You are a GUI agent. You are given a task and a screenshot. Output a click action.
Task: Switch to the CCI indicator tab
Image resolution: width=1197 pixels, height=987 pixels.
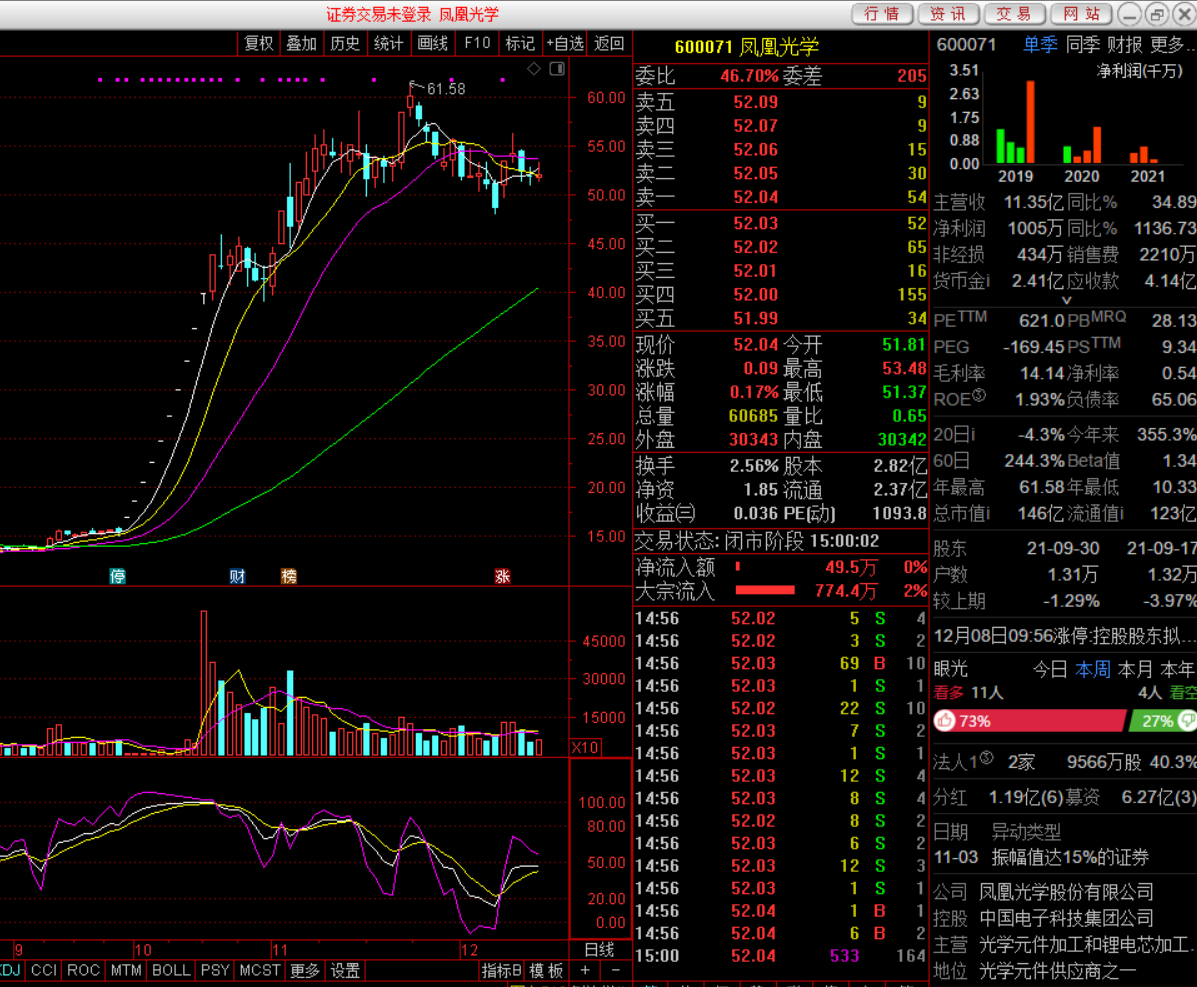[x=44, y=970]
